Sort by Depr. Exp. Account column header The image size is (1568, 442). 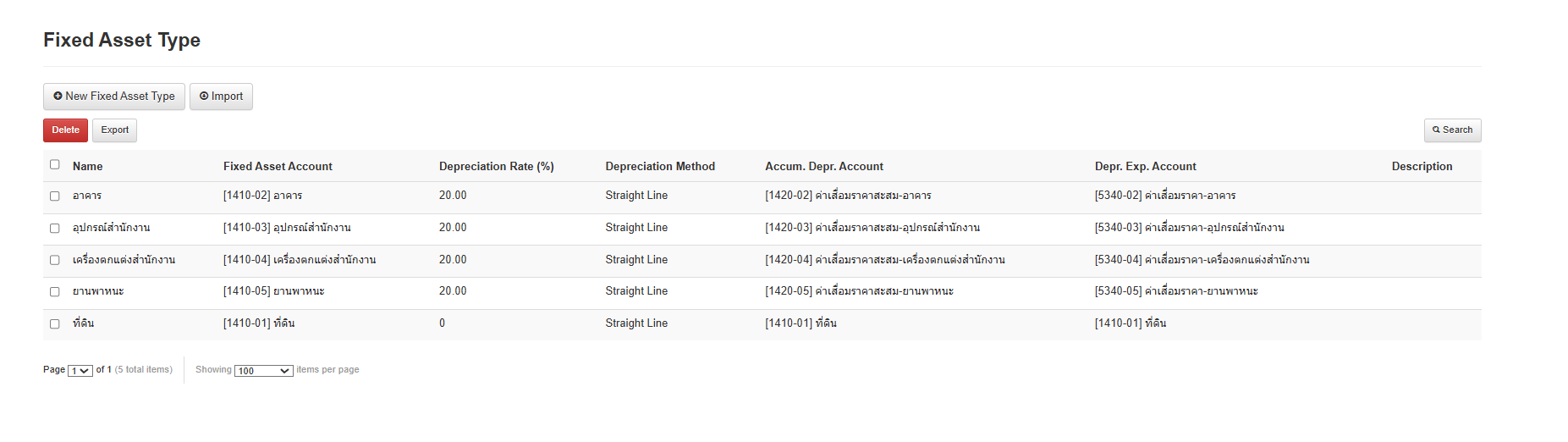tap(1146, 167)
